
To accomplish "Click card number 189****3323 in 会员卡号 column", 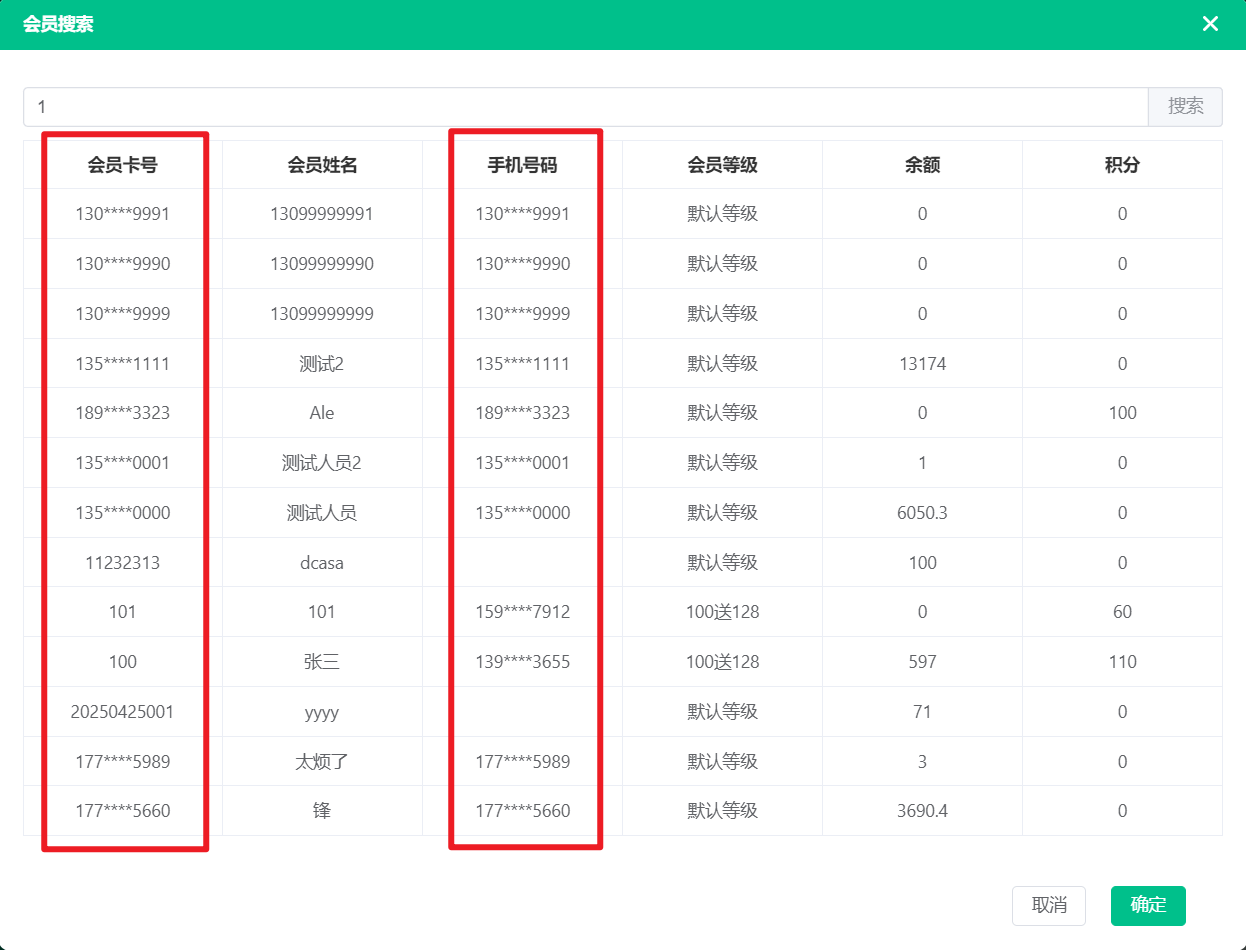I will click(x=123, y=413).
